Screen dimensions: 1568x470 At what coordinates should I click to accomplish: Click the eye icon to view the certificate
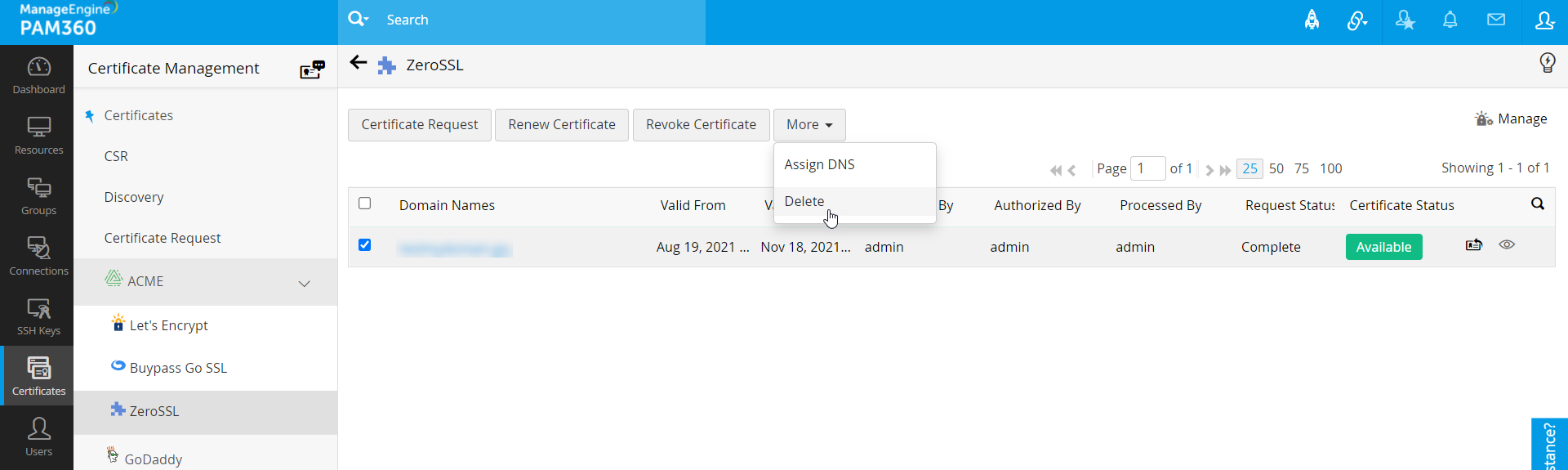point(1507,244)
